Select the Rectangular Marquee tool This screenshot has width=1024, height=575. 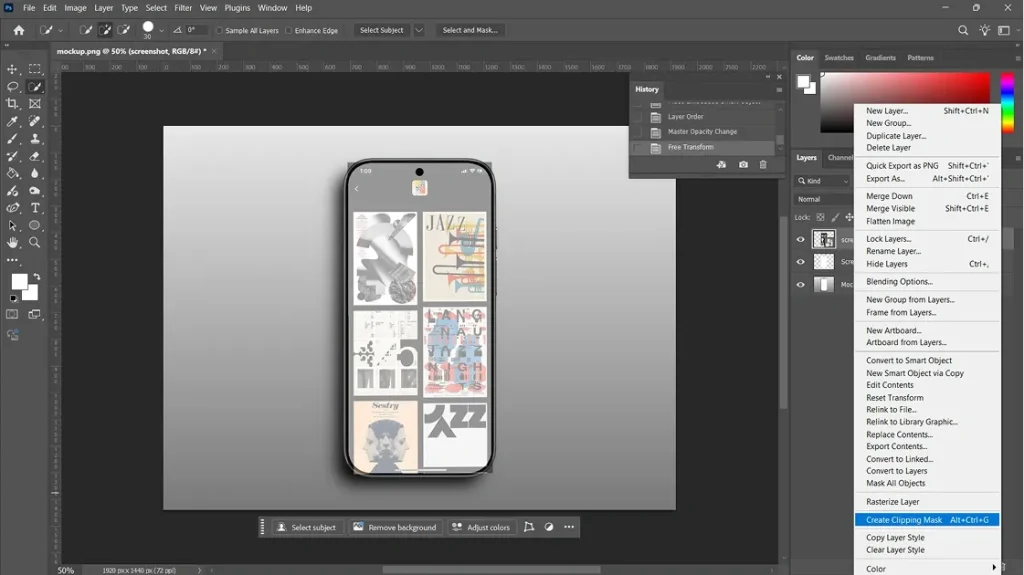(35, 69)
